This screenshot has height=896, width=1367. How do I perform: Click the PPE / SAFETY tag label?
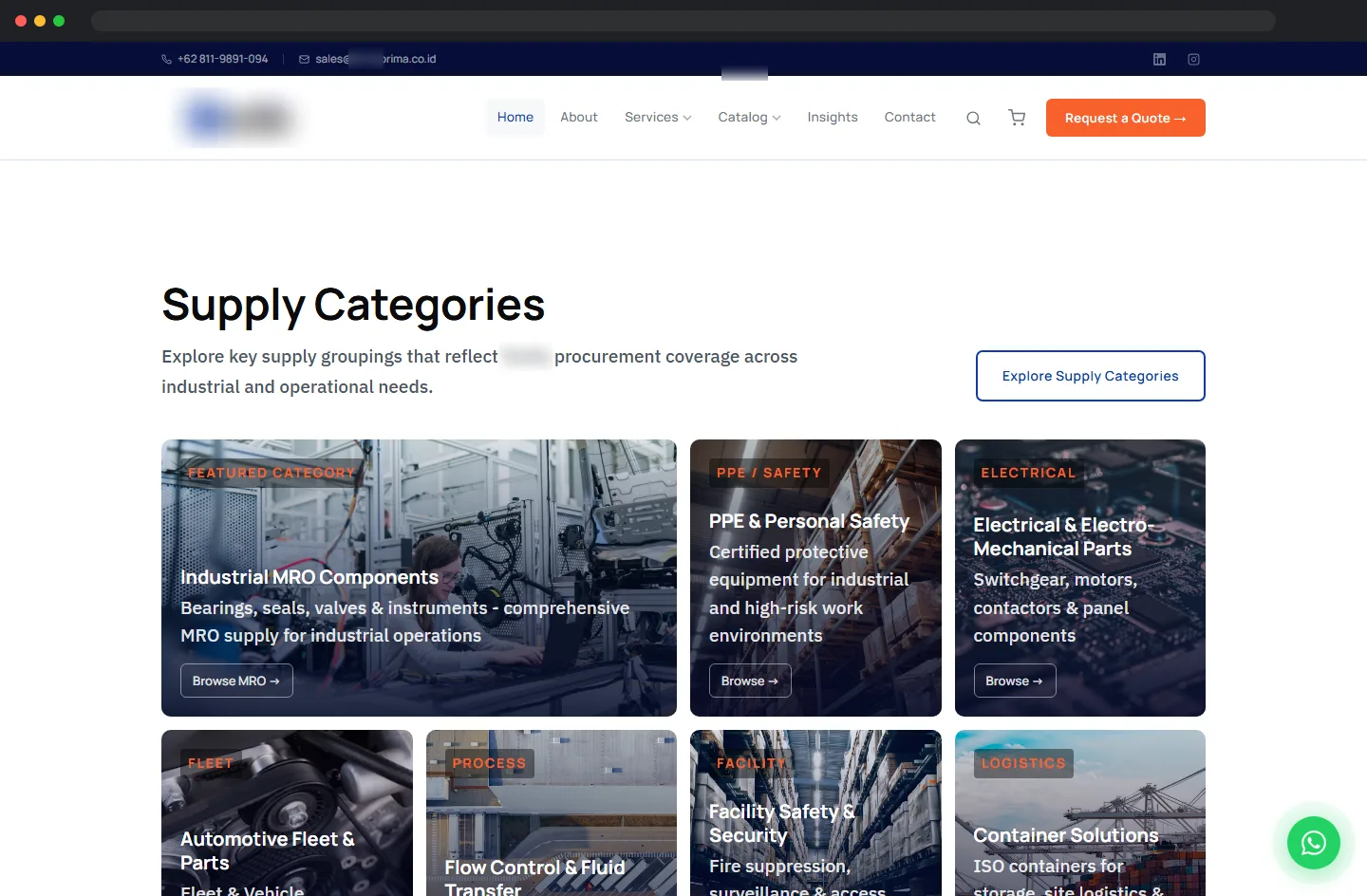tap(769, 473)
